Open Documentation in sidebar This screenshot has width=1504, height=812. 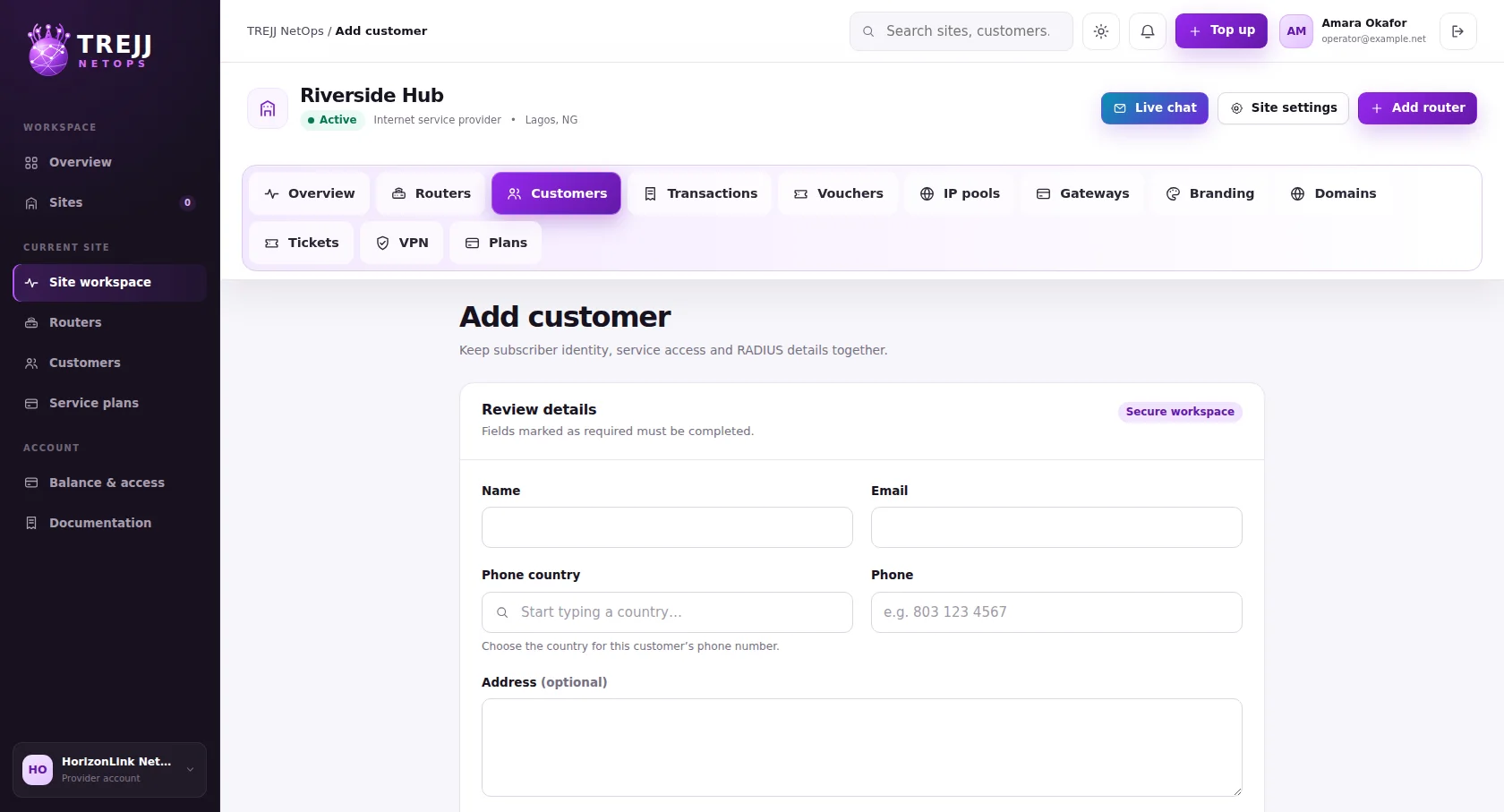coord(109,523)
